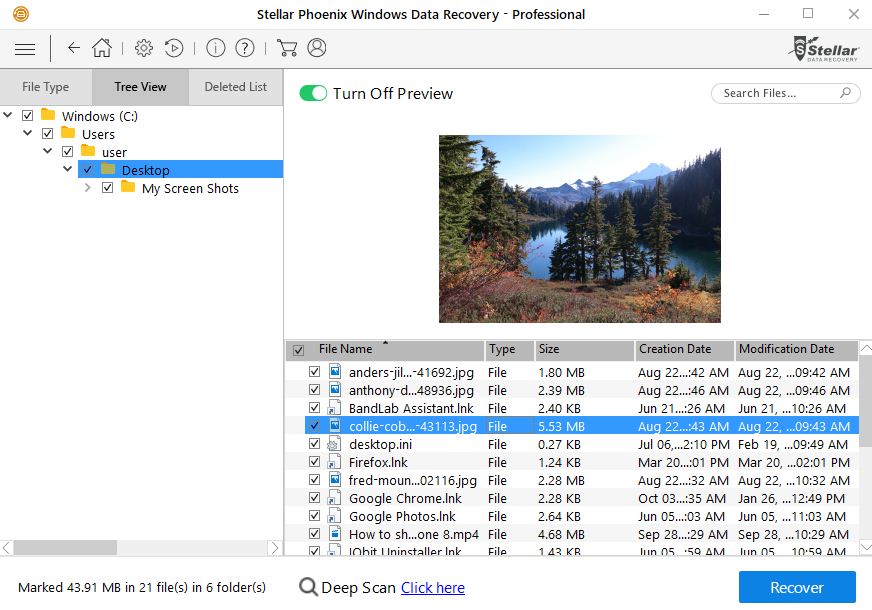872x610 pixels.
Task: Click the sort arrow on File Name column
Action: click(385, 342)
